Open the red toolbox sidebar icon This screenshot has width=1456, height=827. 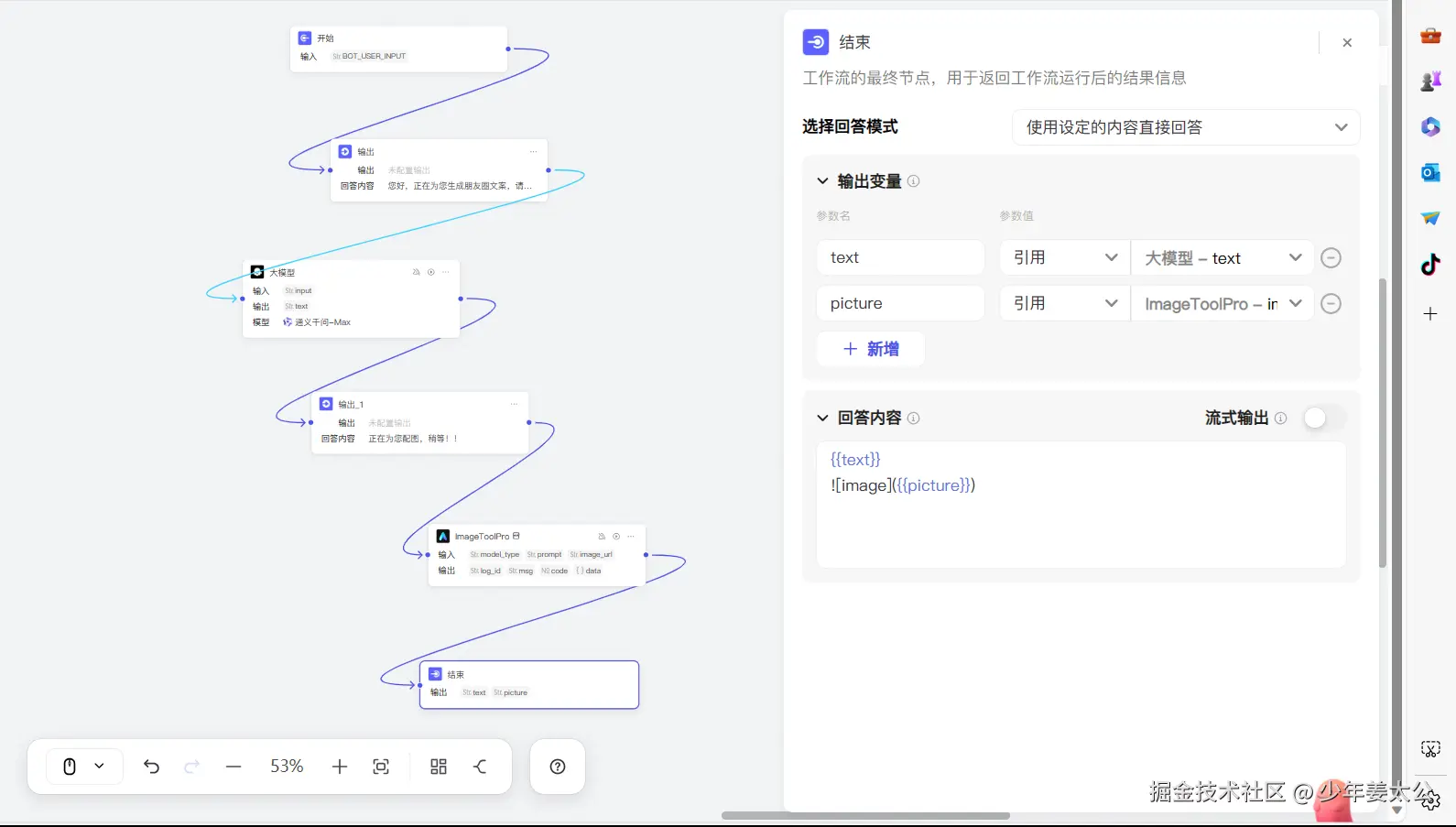click(x=1430, y=36)
